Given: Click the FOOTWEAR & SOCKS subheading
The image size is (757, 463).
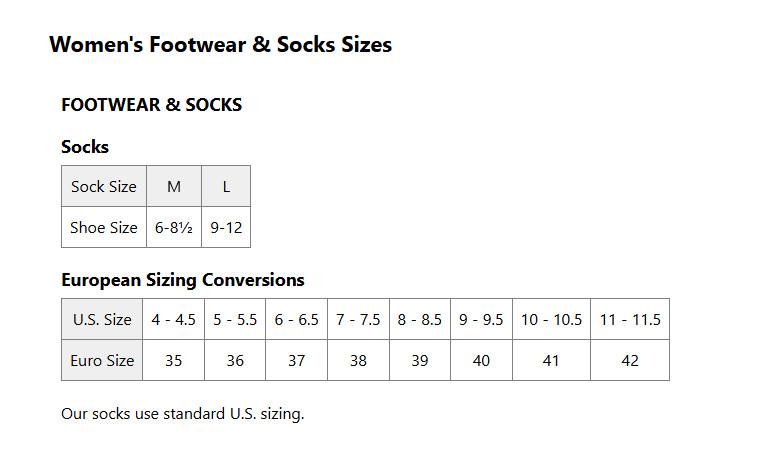Looking at the screenshot, I should pos(151,105).
